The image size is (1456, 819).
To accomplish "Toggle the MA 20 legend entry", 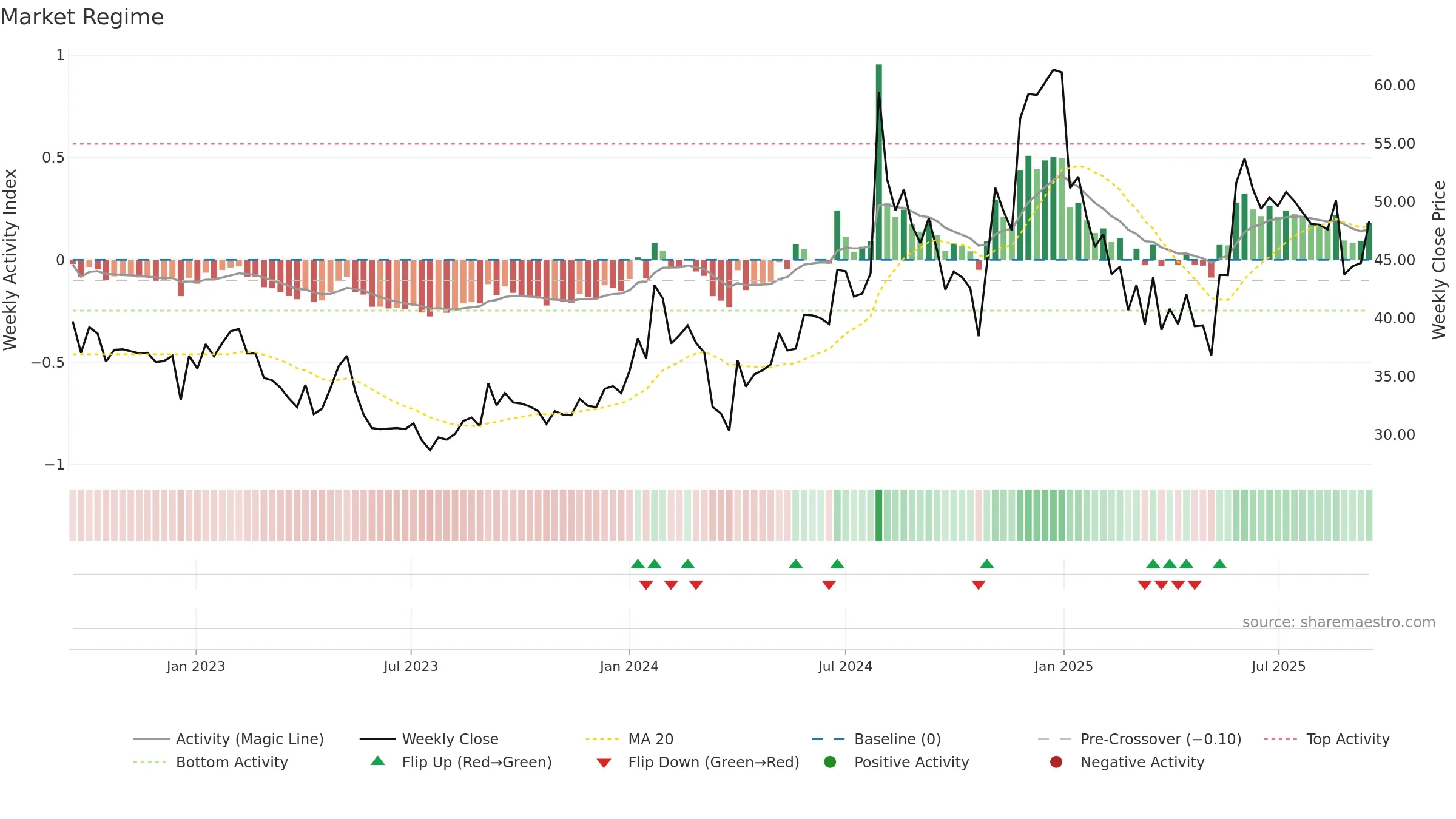I will [x=630, y=739].
